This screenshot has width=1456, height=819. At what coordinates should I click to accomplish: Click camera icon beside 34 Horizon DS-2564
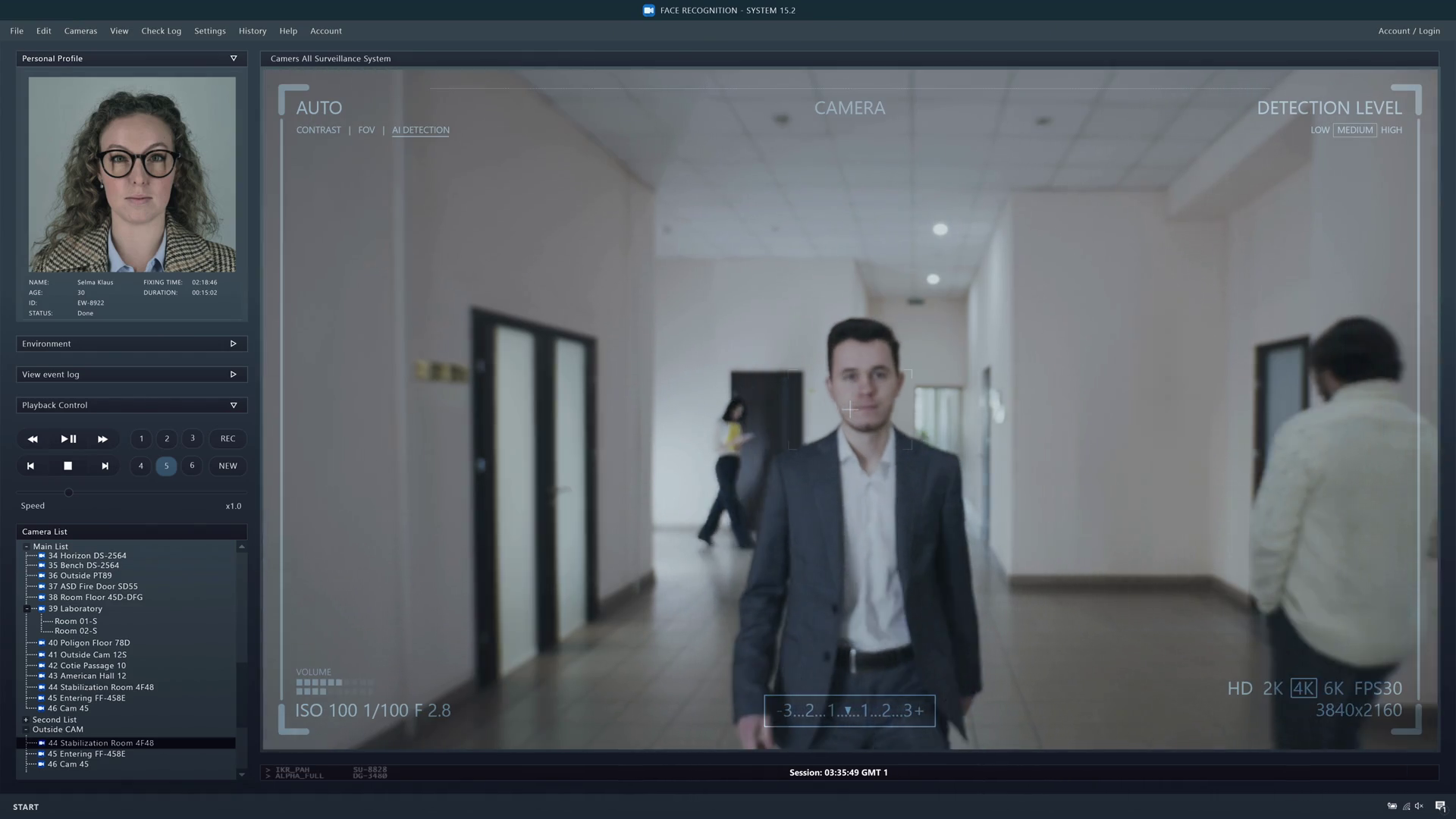click(x=42, y=556)
